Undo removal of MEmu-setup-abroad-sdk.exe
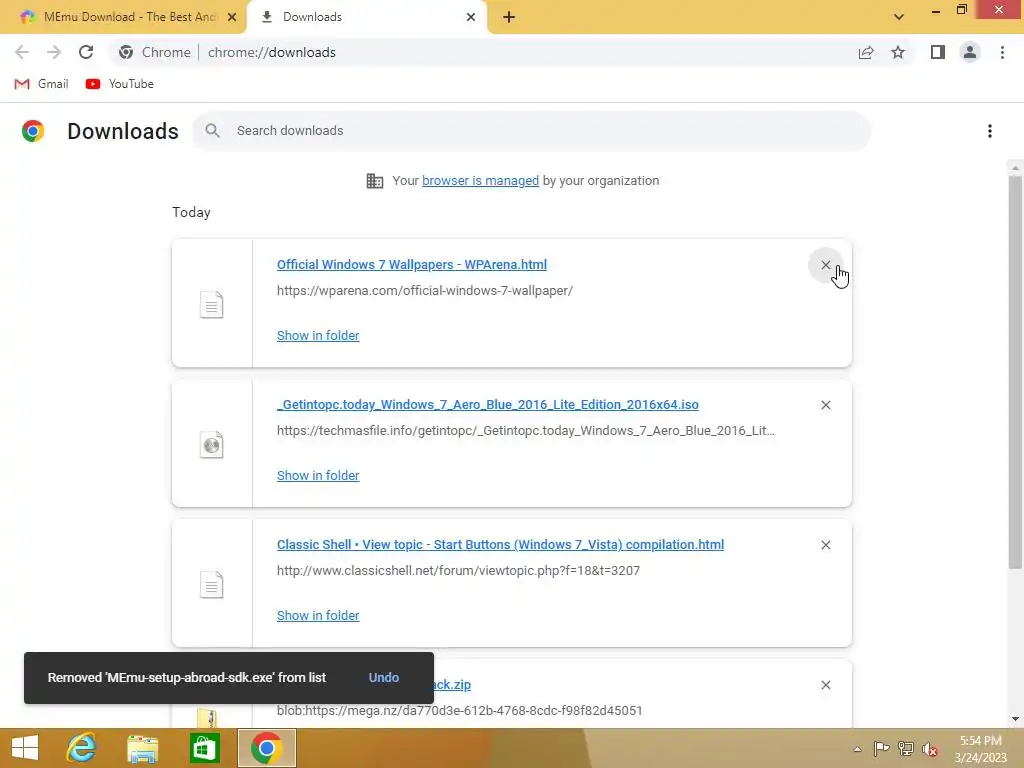 [x=383, y=677]
